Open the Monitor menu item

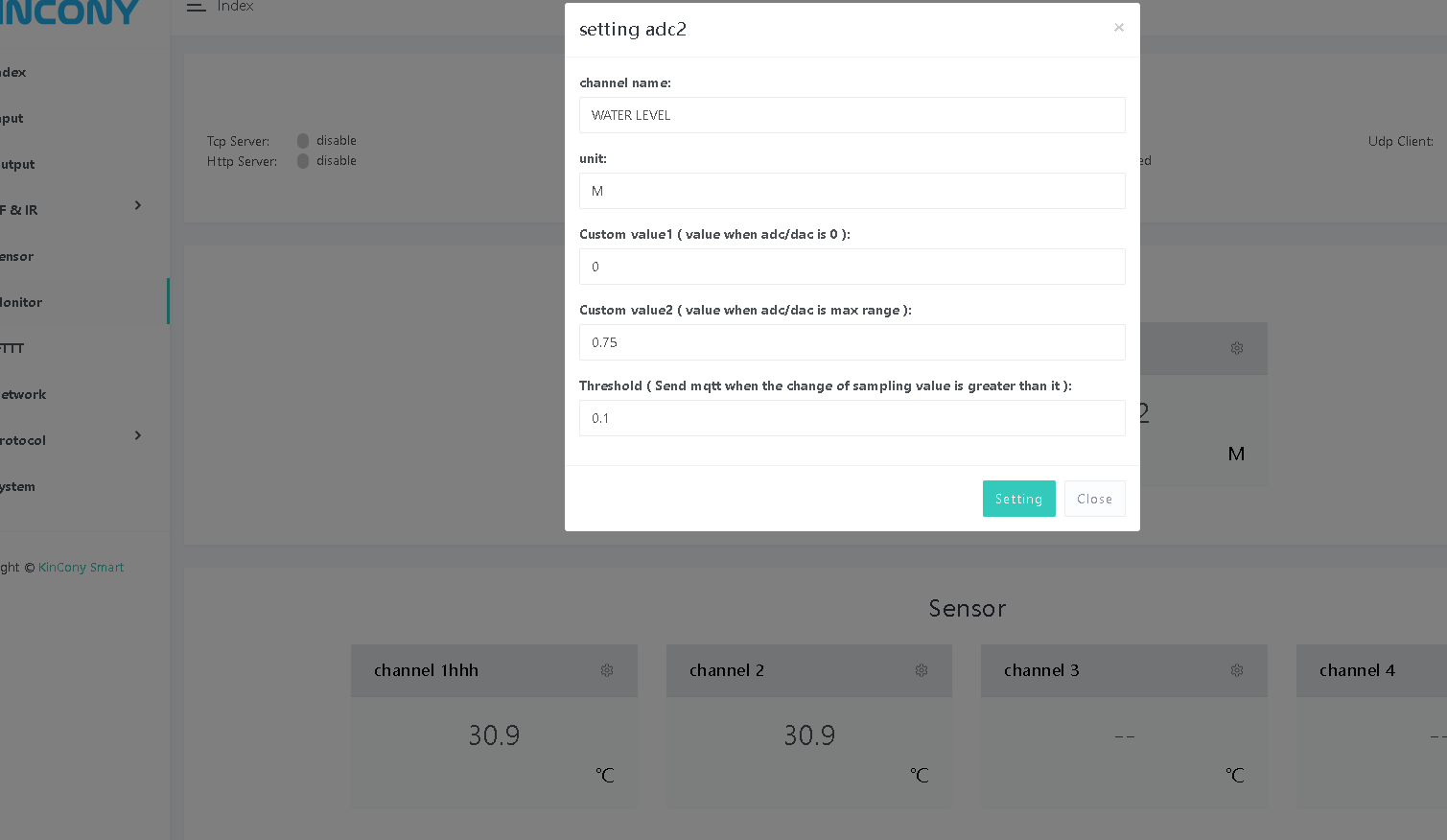click(x=22, y=302)
